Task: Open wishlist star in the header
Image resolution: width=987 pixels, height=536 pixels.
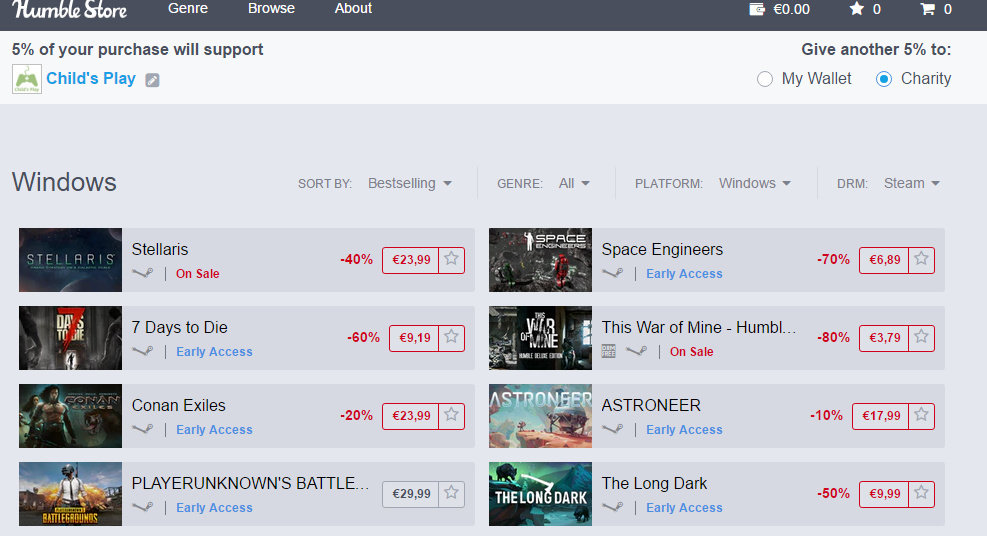Action: 857,9
